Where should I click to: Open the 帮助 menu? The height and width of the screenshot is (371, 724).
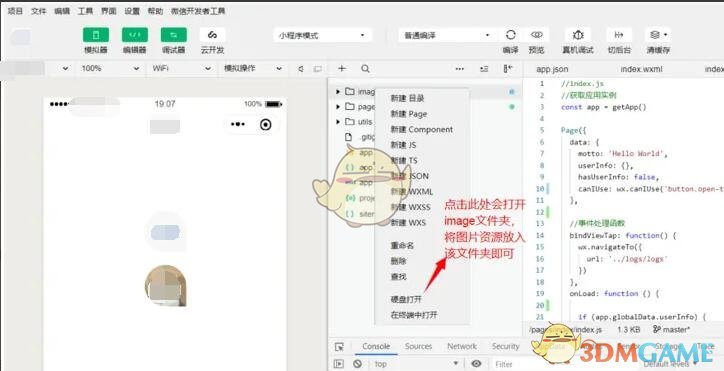(x=155, y=11)
